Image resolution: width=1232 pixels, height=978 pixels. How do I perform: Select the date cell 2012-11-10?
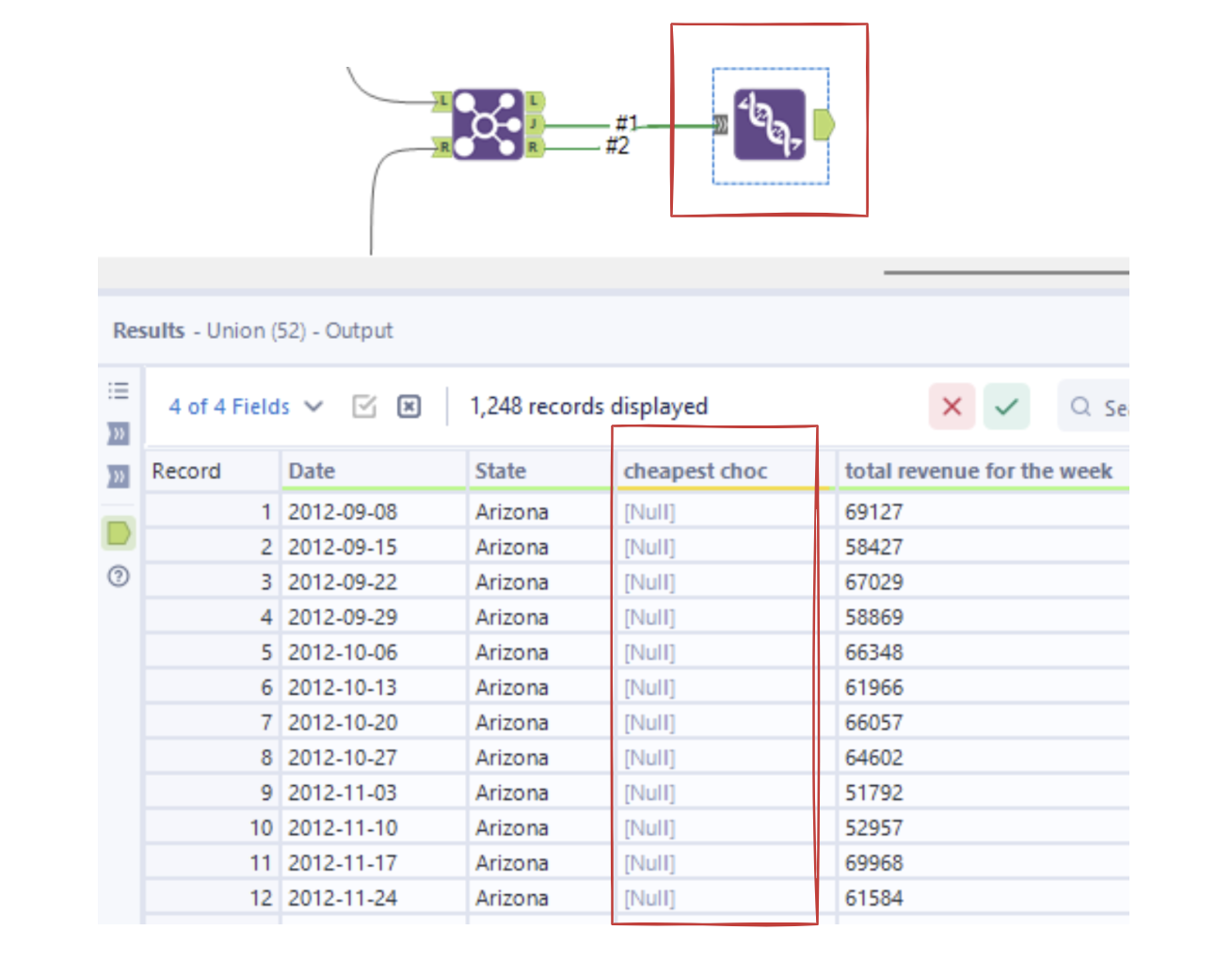(x=374, y=828)
